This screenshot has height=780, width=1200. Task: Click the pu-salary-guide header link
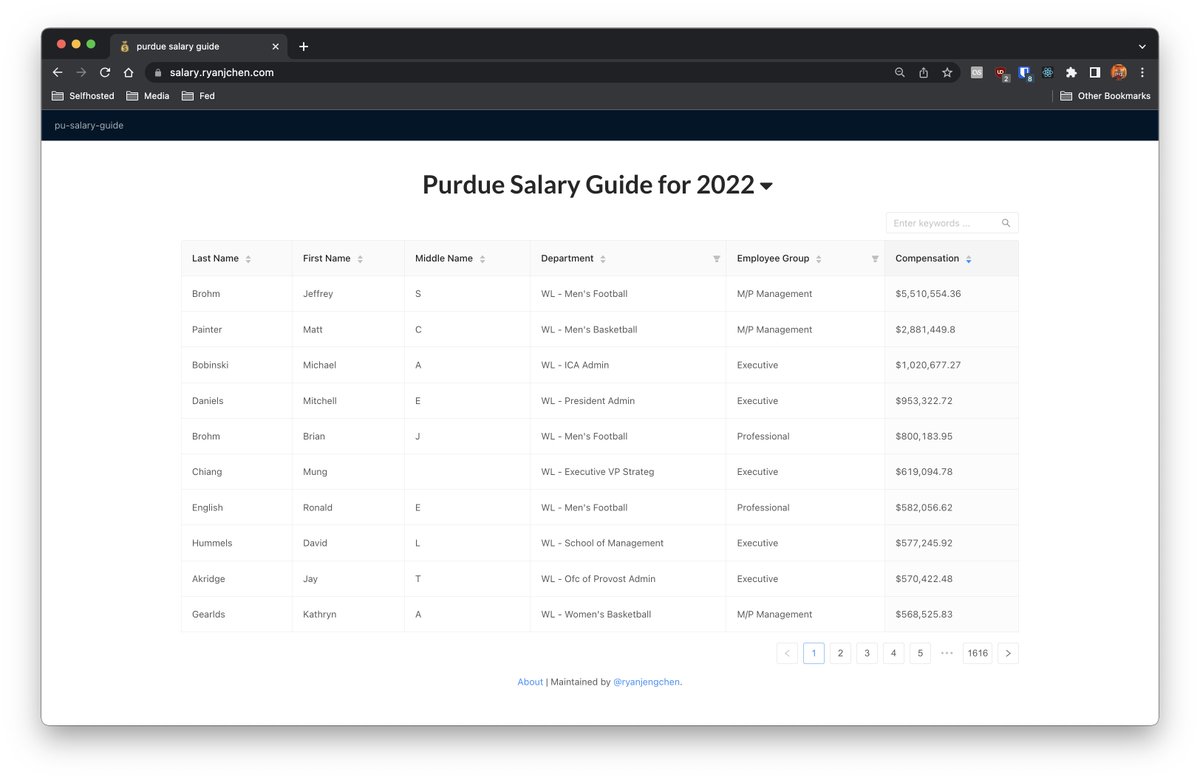(89, 126)
